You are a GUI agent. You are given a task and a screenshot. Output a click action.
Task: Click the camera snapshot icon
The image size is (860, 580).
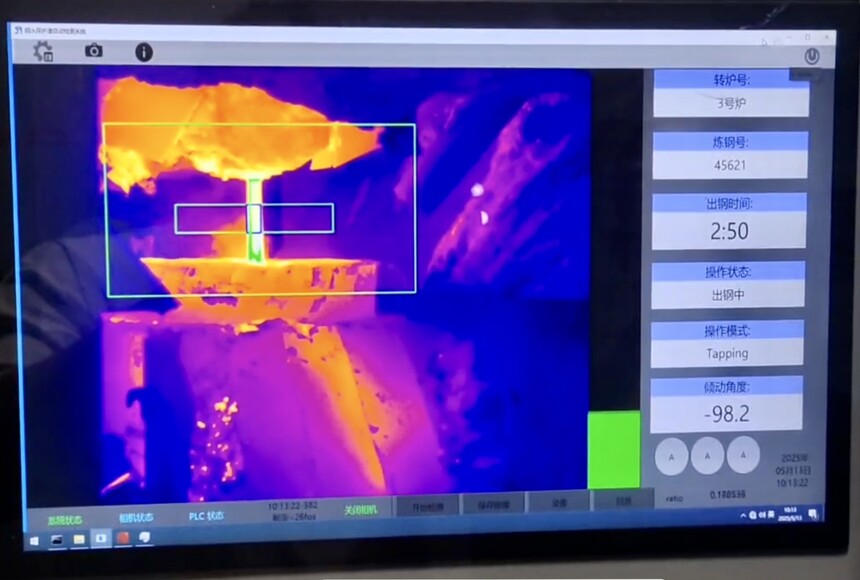coord(94,50)
